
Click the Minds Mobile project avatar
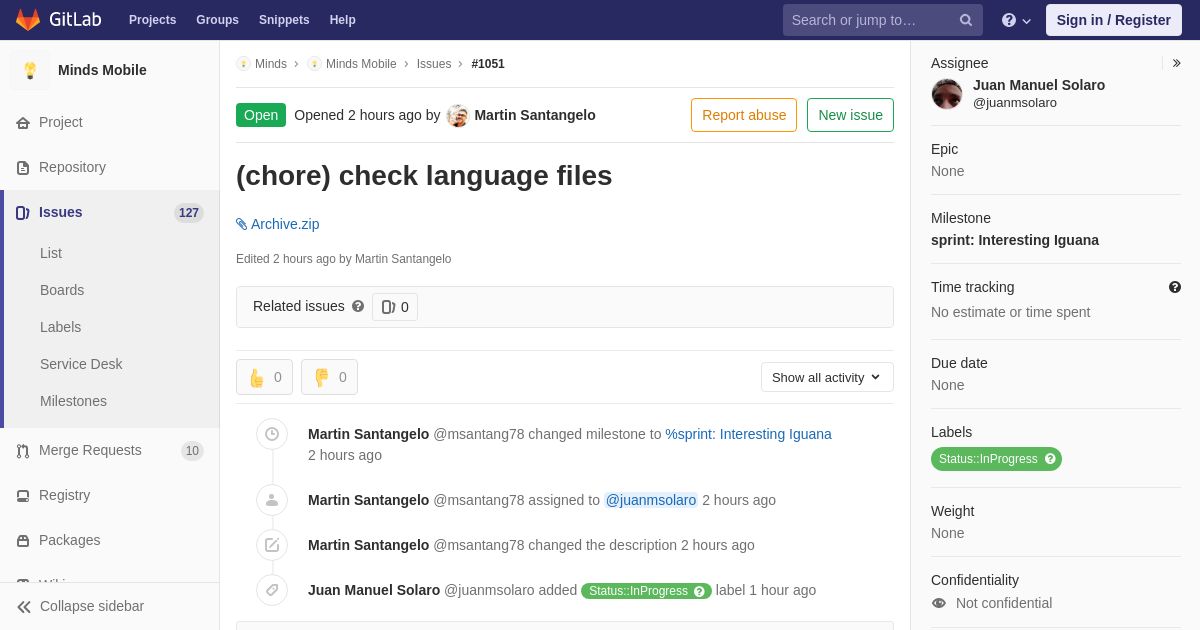click(30, 70)
